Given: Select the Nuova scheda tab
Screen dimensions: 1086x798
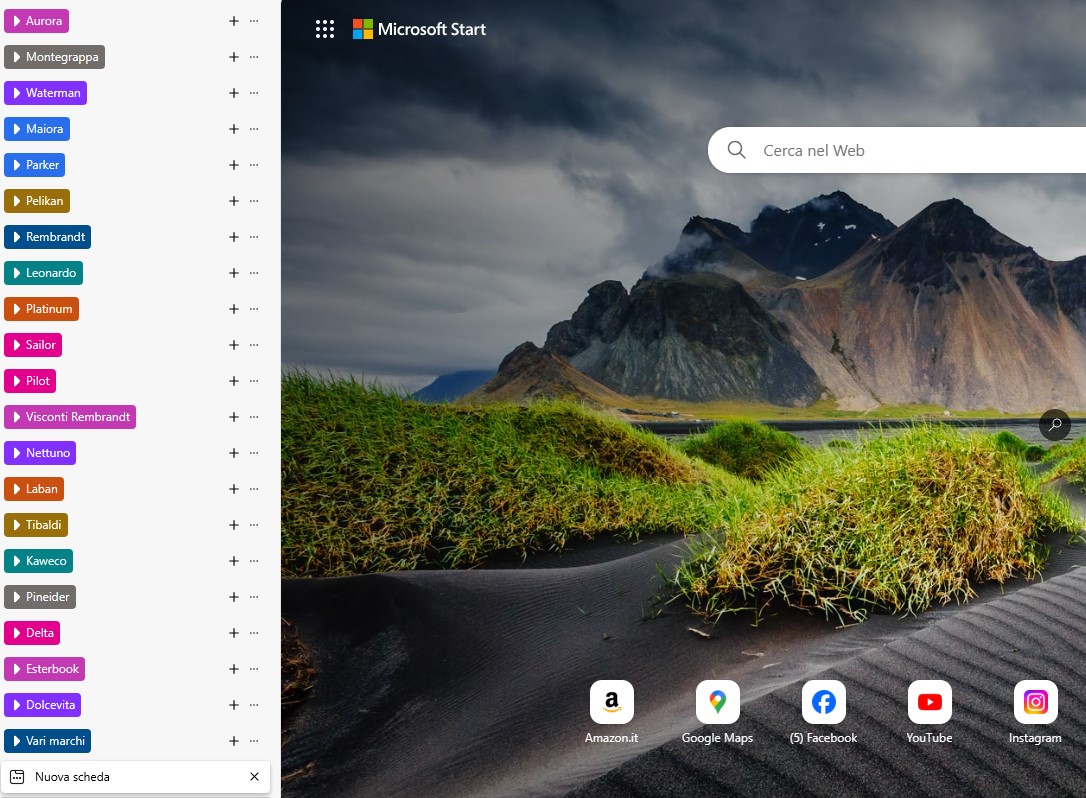Looking at the screenshot, I should [x=120, y=777].
